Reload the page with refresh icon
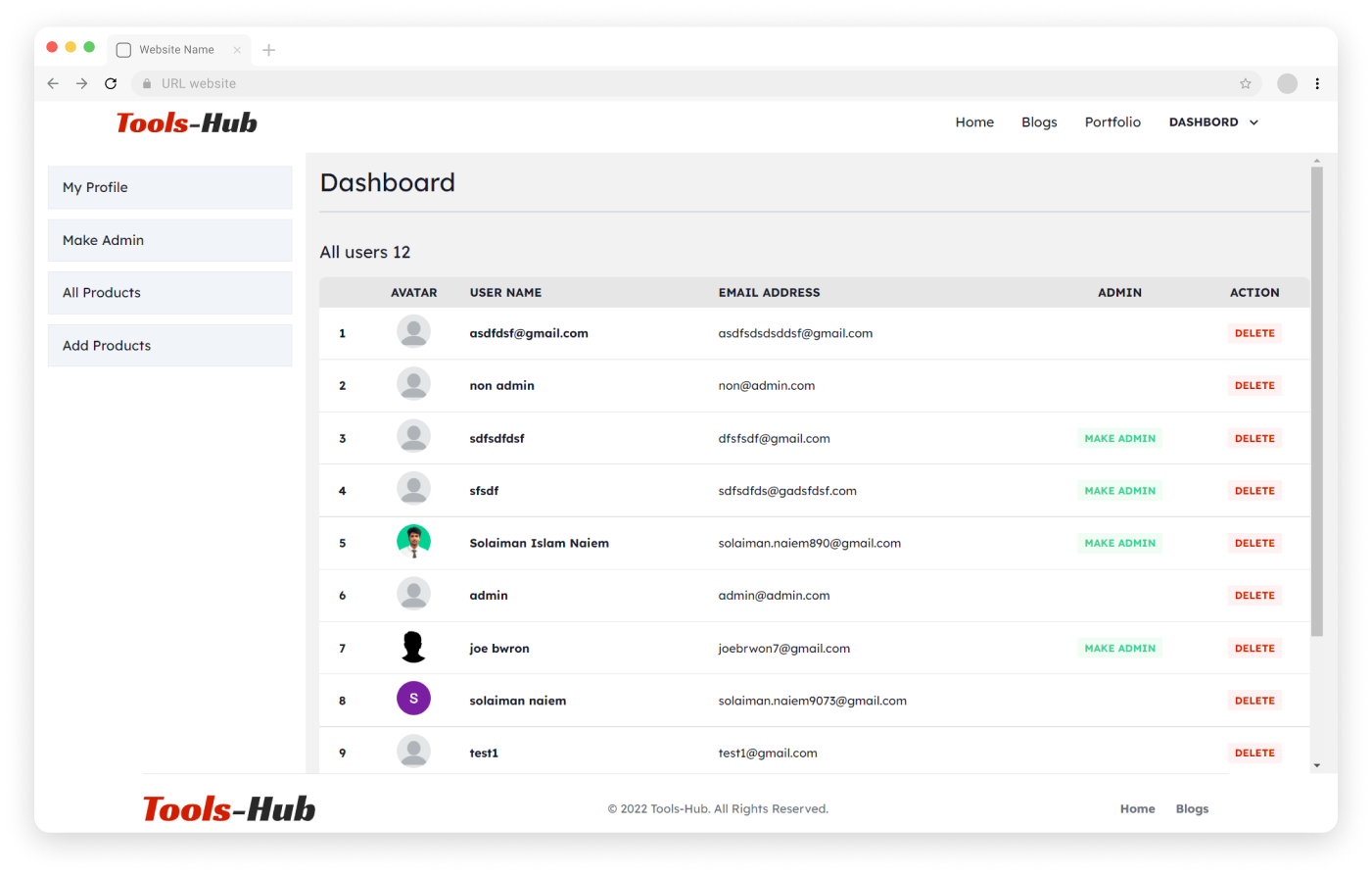Image resolution: width=1372 pixels, height=875 pixels. pyautogui.click(x=111, y=84)
